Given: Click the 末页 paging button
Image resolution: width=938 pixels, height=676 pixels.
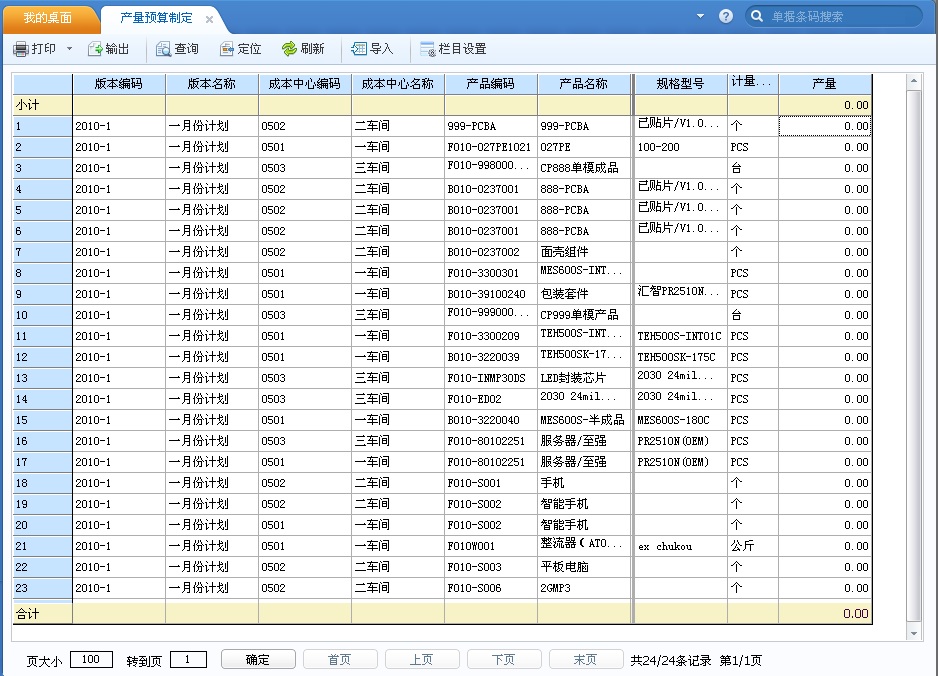Looking at the screenshot, I should click(x=586, y=659).
